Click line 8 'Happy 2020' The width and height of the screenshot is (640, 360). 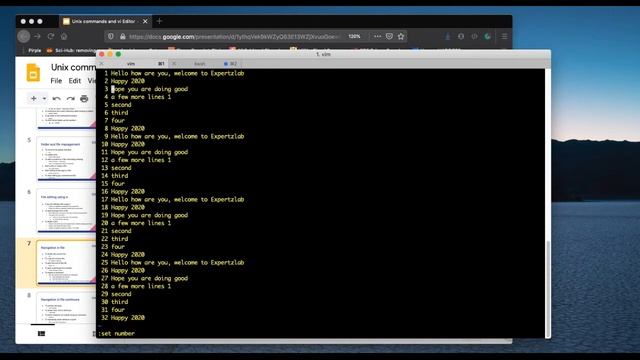pos(128,128)
